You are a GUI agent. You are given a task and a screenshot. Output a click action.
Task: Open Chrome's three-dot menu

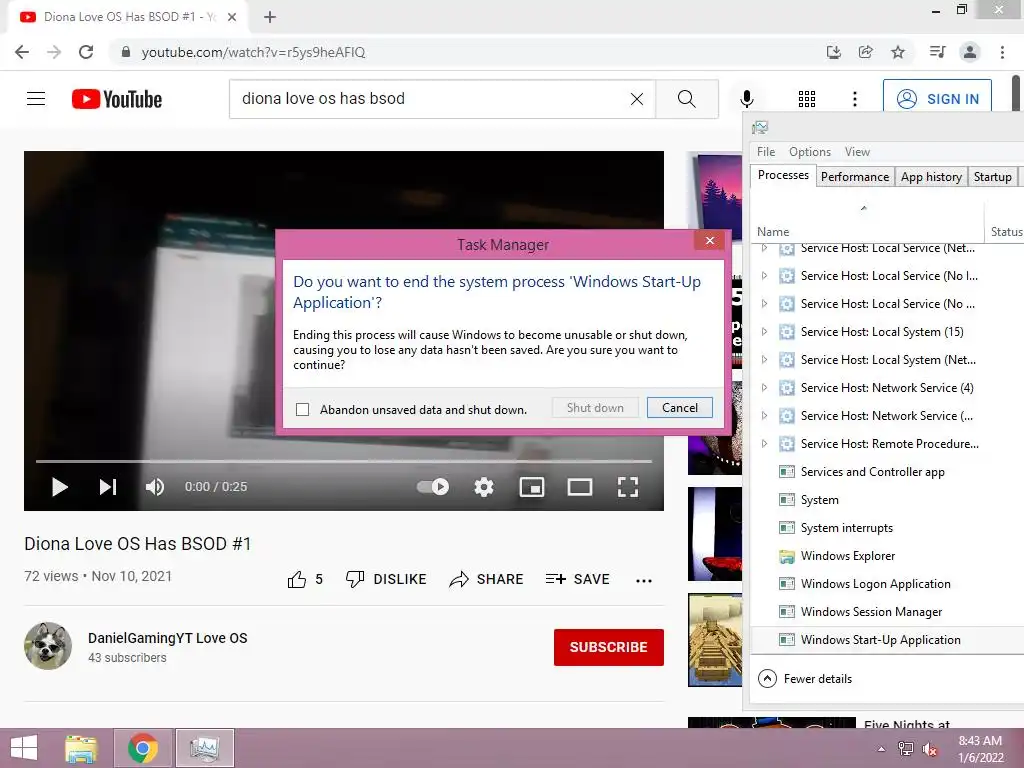click(x=1002, y=52)
